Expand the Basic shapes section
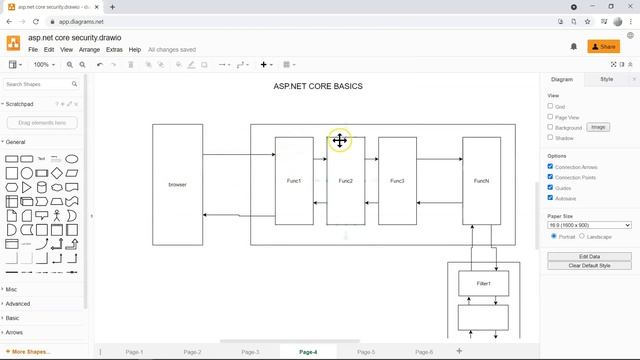 pos(12,318)
